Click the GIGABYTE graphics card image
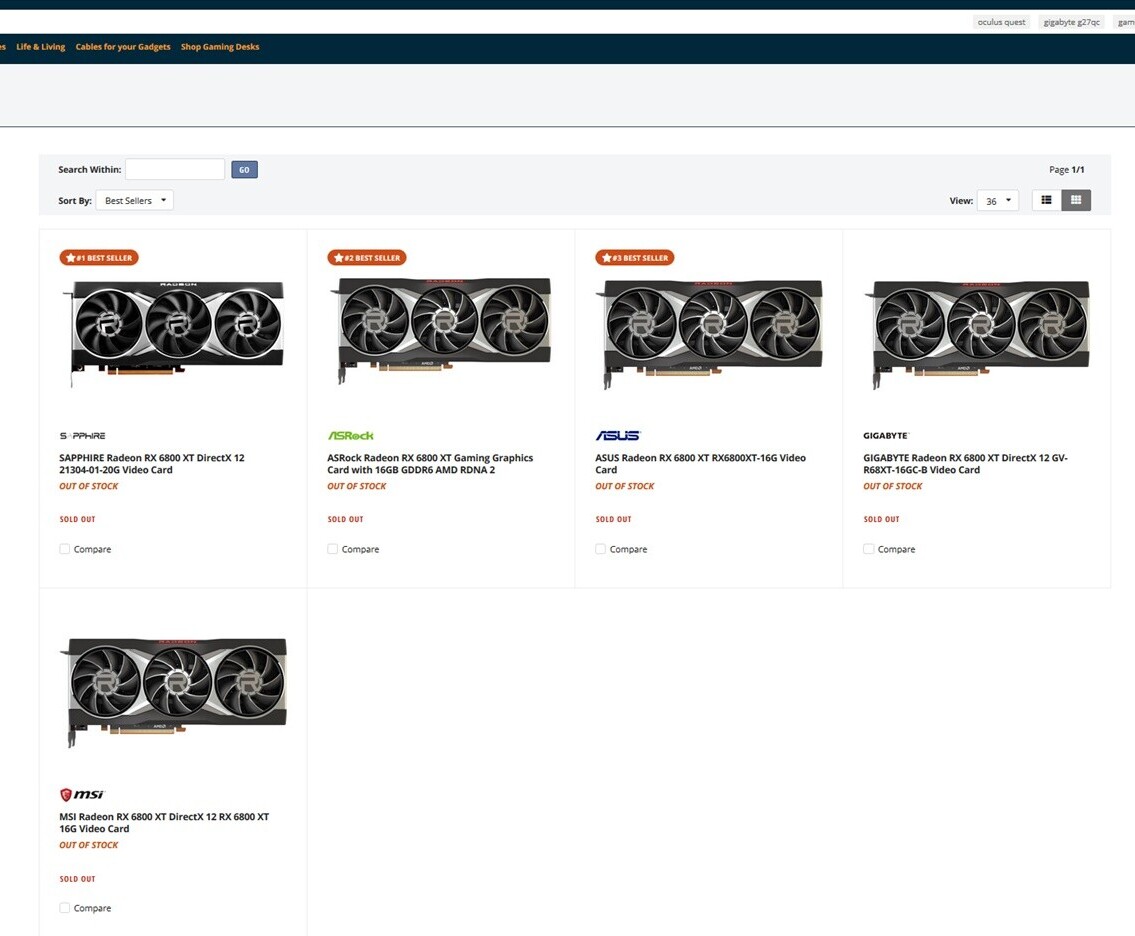 tap(977, 333)
